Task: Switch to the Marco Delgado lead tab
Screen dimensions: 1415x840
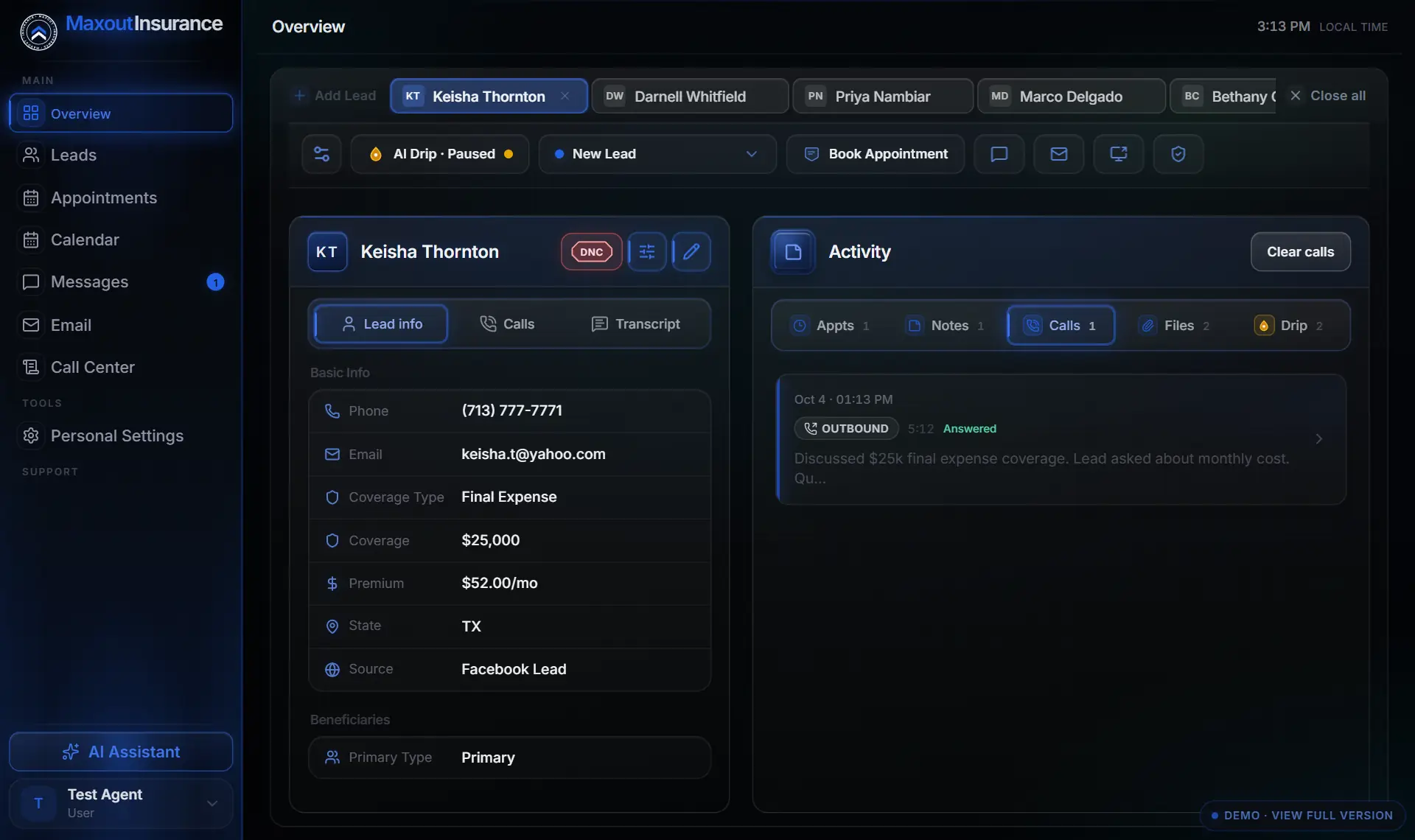Action: tap(1071, 96)
